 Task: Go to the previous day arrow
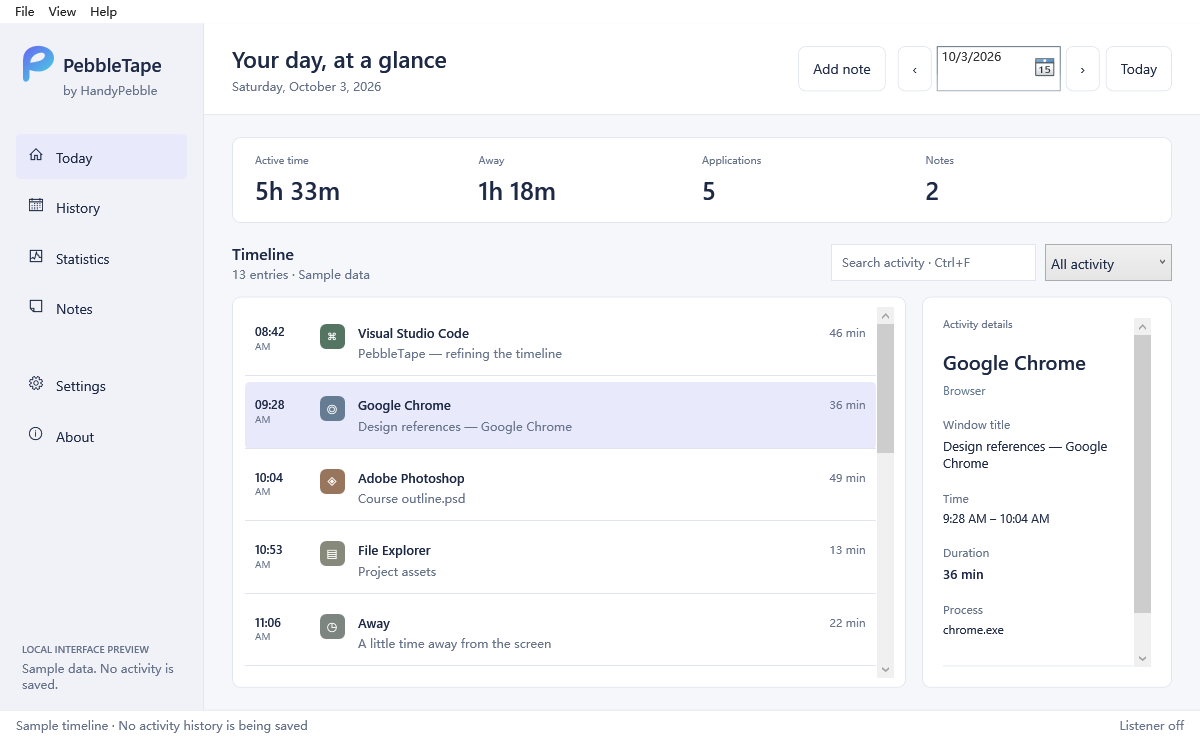pyautogui.click(x=915, y=69)
